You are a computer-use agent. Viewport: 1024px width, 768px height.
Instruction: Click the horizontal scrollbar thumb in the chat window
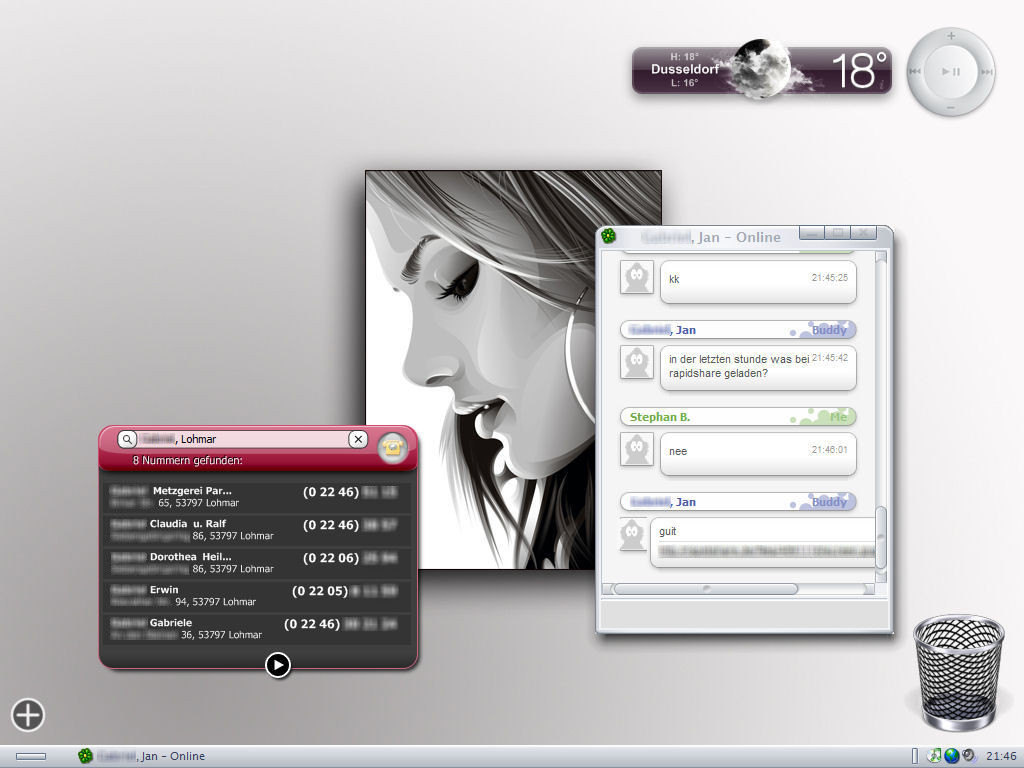[705, 588]
